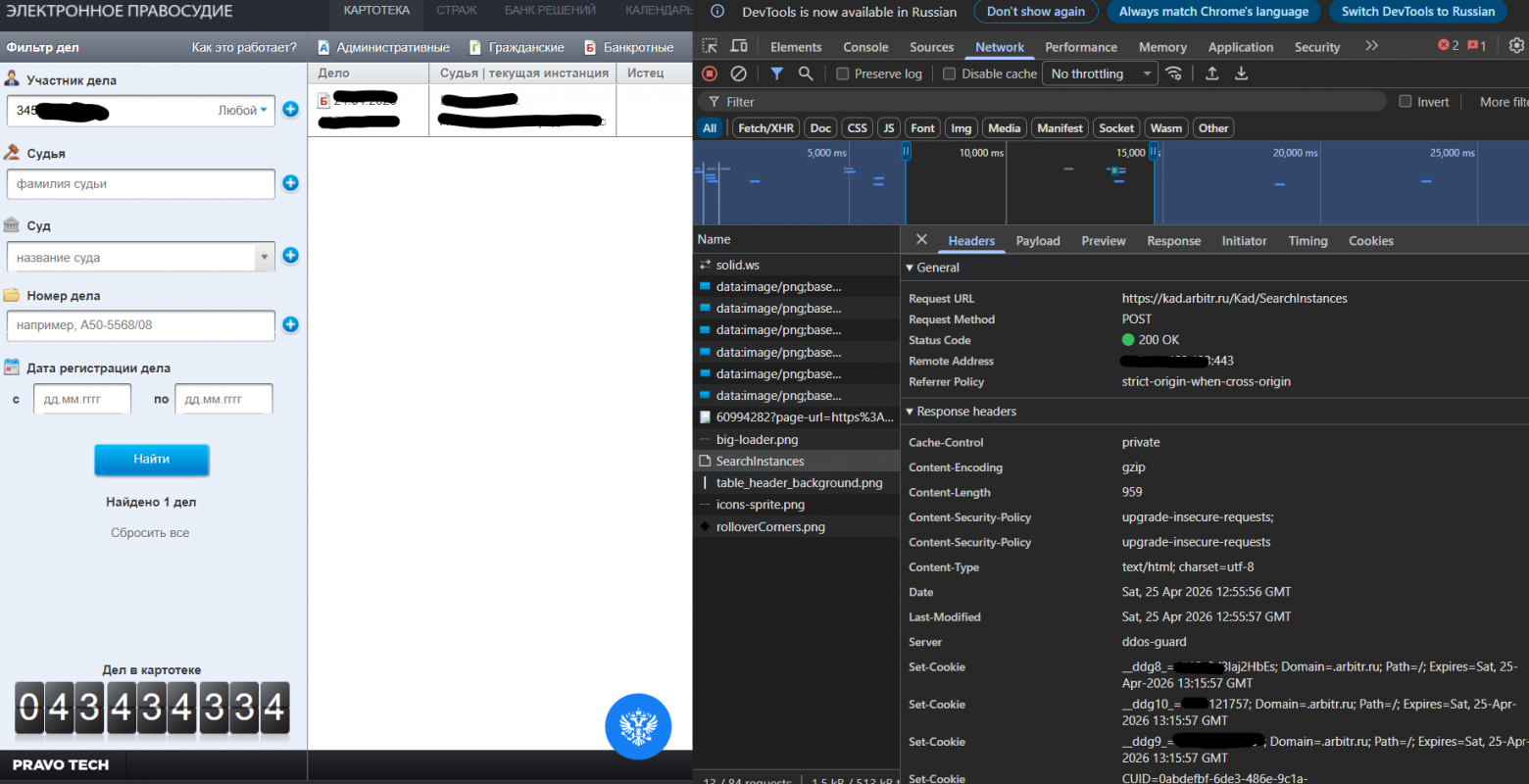Export HAR via the download icon
The height and width of the screenshot is (784, 1529).
(x=1241, y=73)
